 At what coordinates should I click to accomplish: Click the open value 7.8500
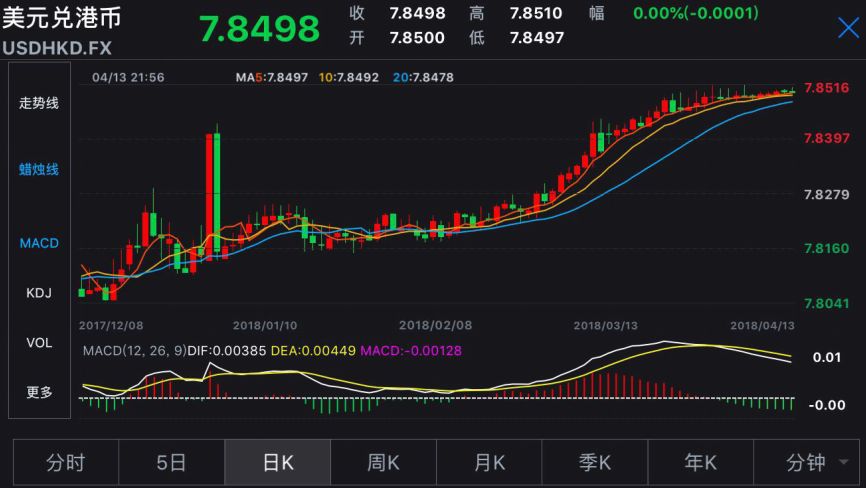(417, 38)
